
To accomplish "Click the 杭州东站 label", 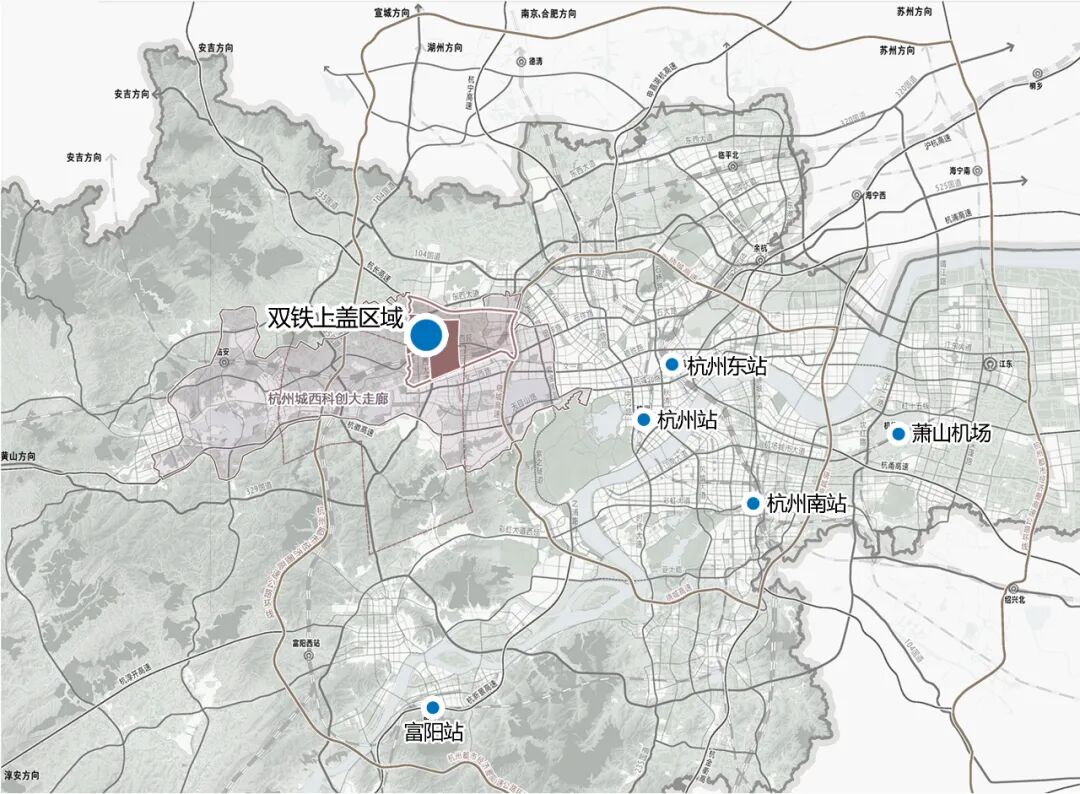I will tap(727, 366).
